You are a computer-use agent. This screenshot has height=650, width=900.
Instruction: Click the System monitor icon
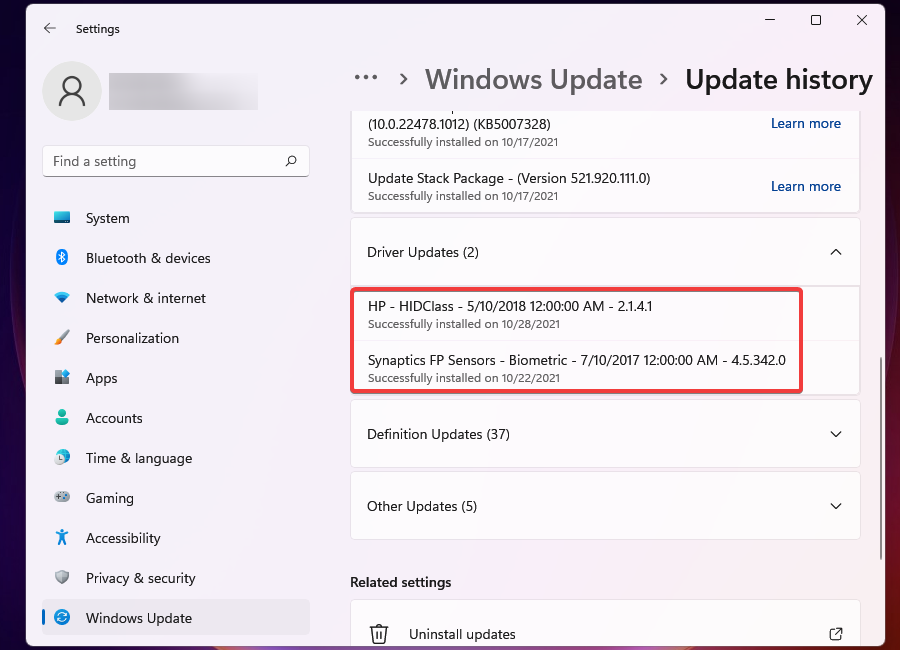tap(62, 218)
